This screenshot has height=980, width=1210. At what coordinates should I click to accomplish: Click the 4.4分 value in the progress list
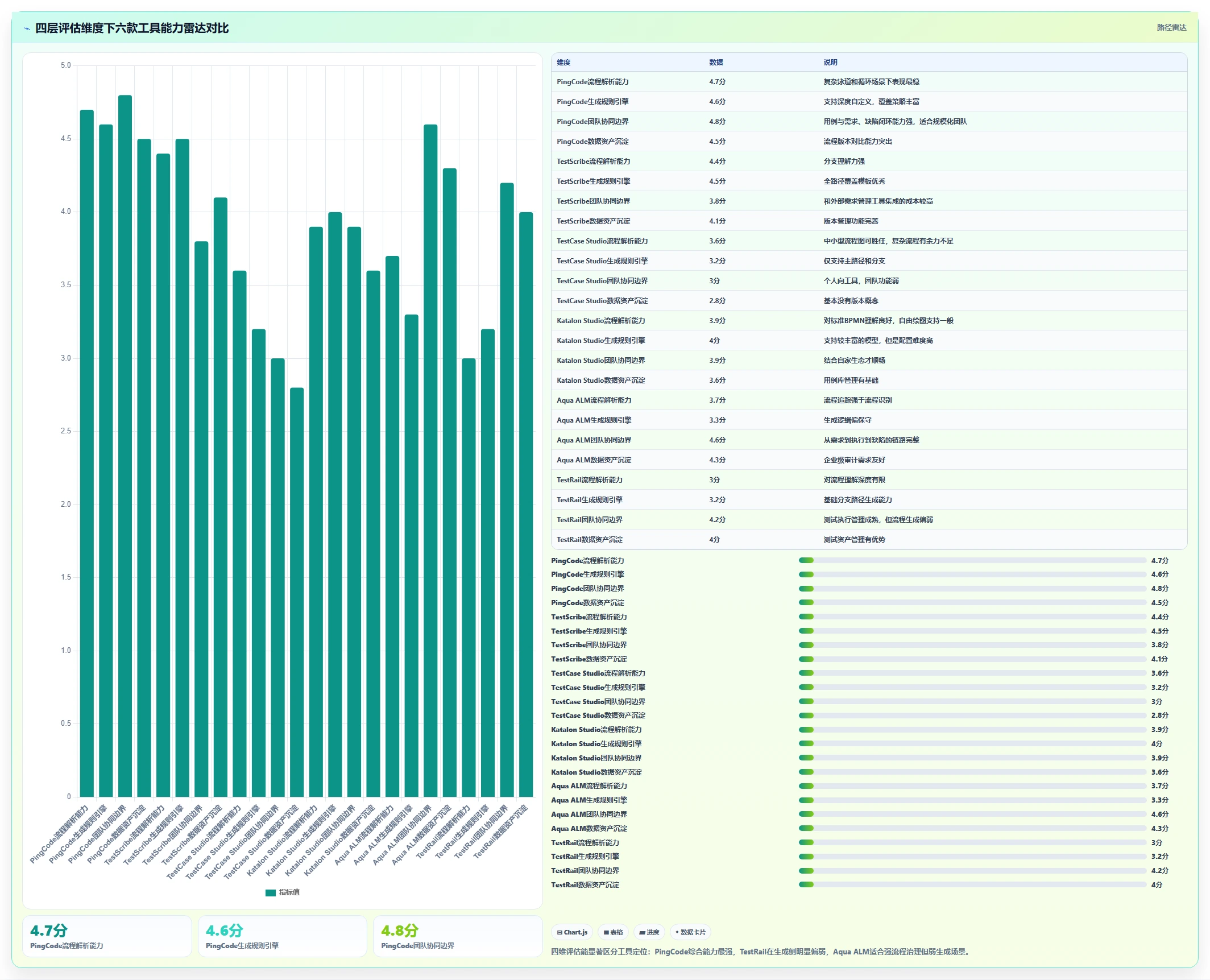tap(1159, 617)
